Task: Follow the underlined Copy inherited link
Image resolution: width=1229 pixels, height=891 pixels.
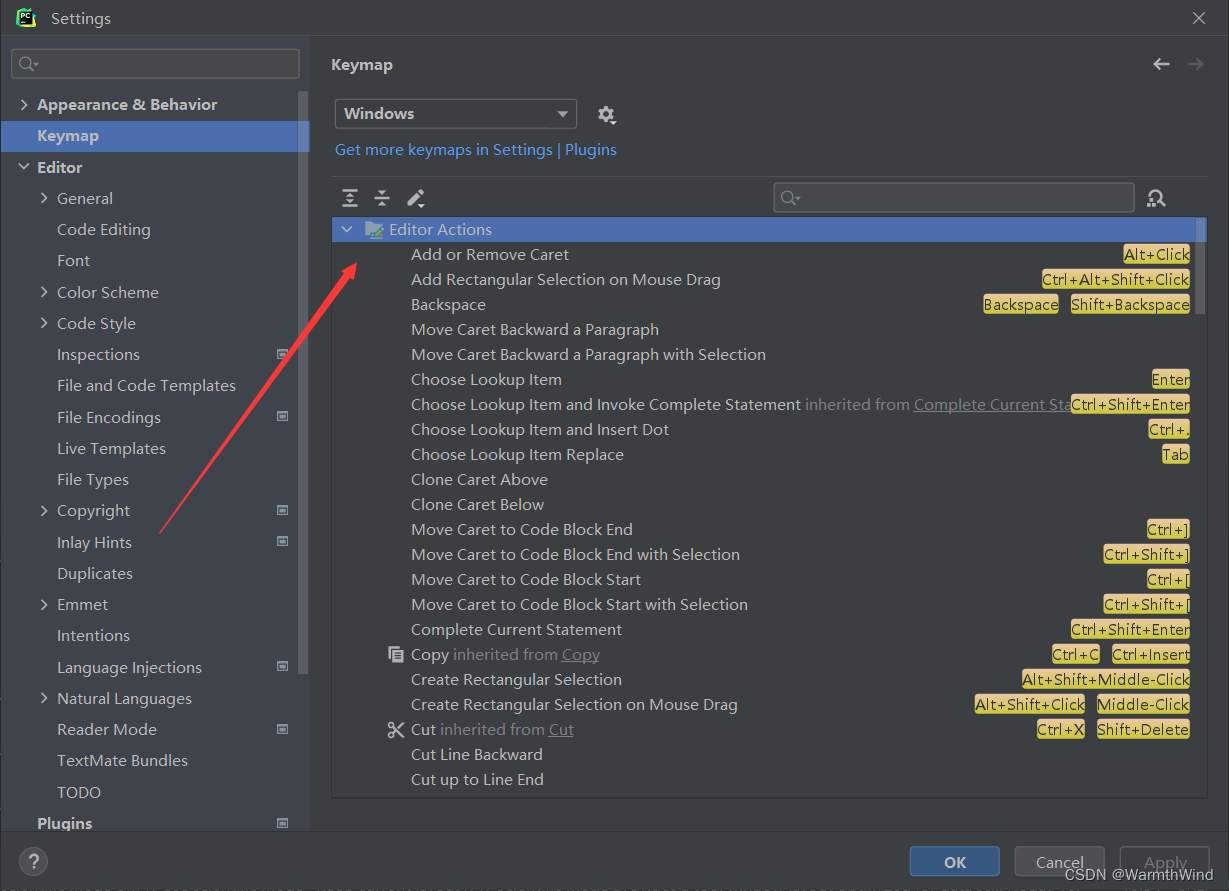Action: click(581, 654)
